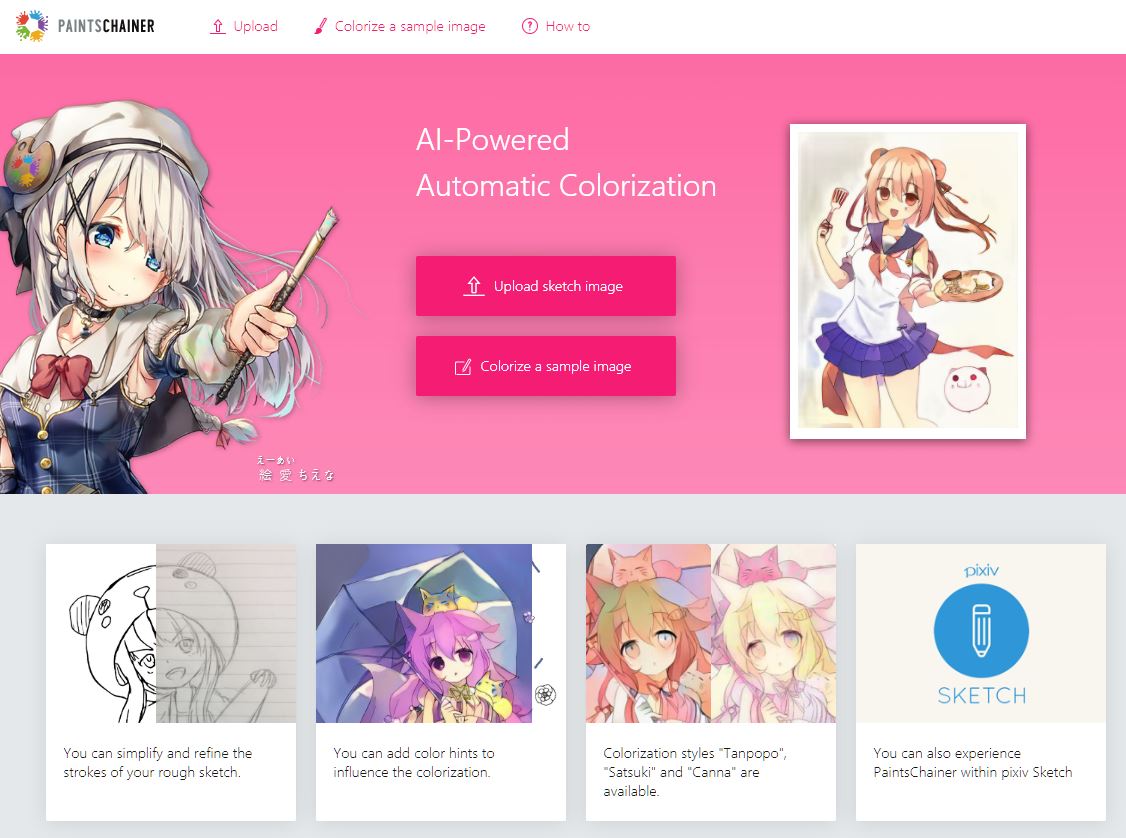Click the flower stamp icon beside umbrella image

[546, 694]
